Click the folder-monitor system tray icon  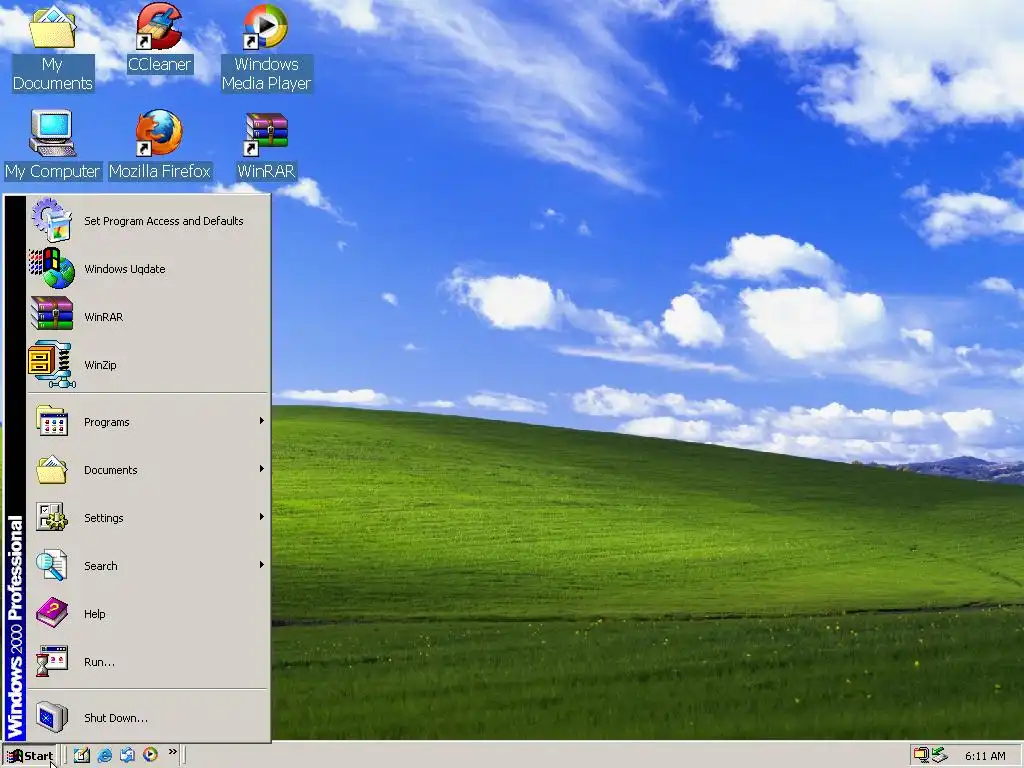click(x=921, y=756)
